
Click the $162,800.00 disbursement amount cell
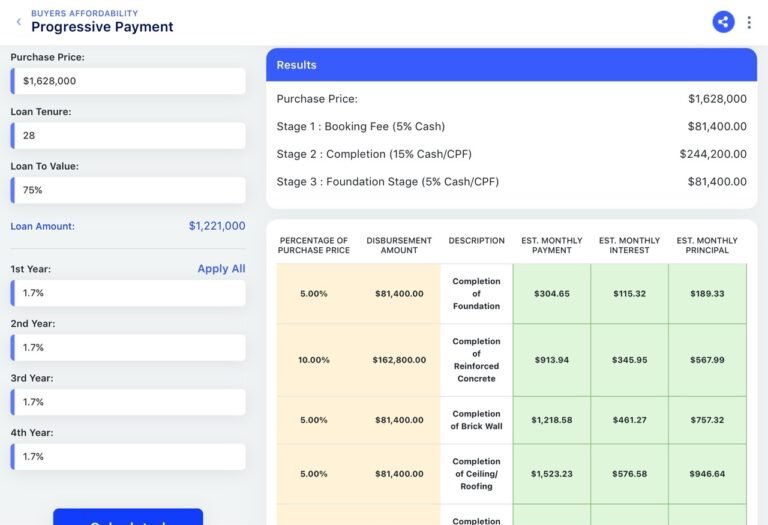(399, 360)
